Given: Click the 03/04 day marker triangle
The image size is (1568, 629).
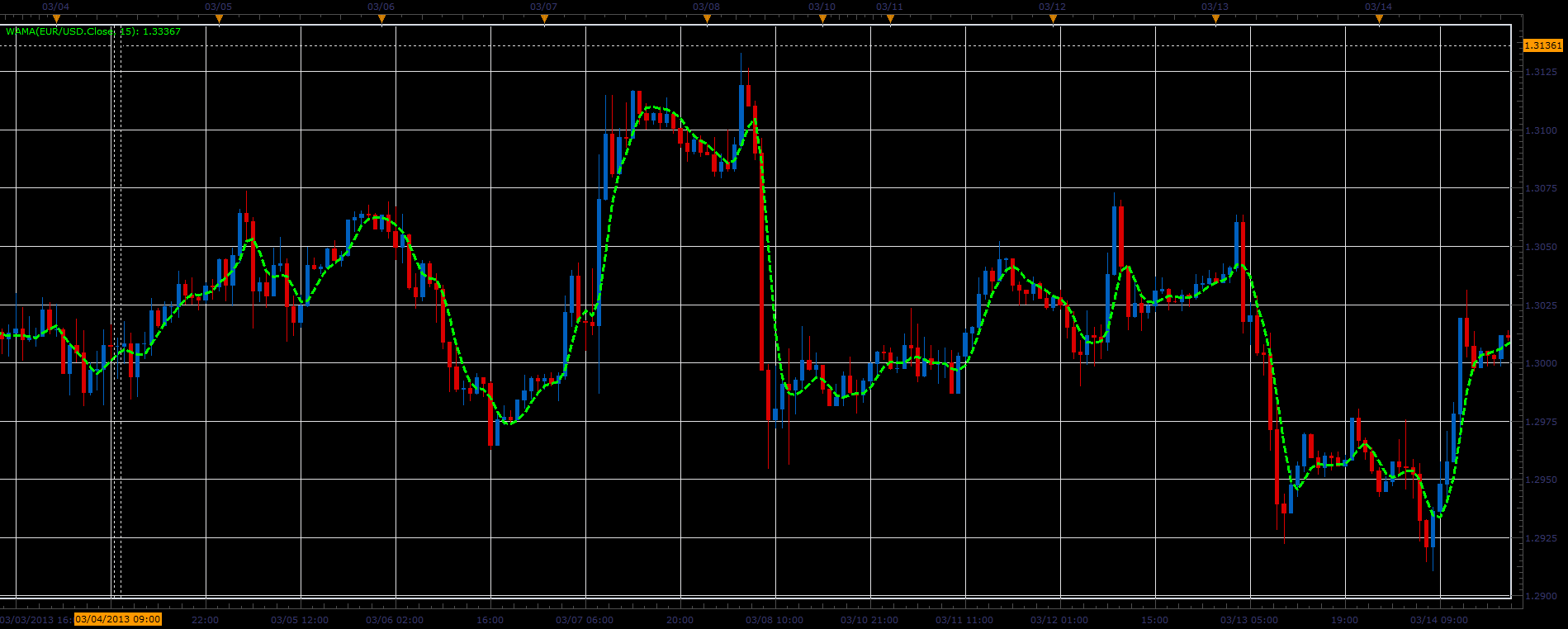Looking at the screenshot, I should [56, 18].
